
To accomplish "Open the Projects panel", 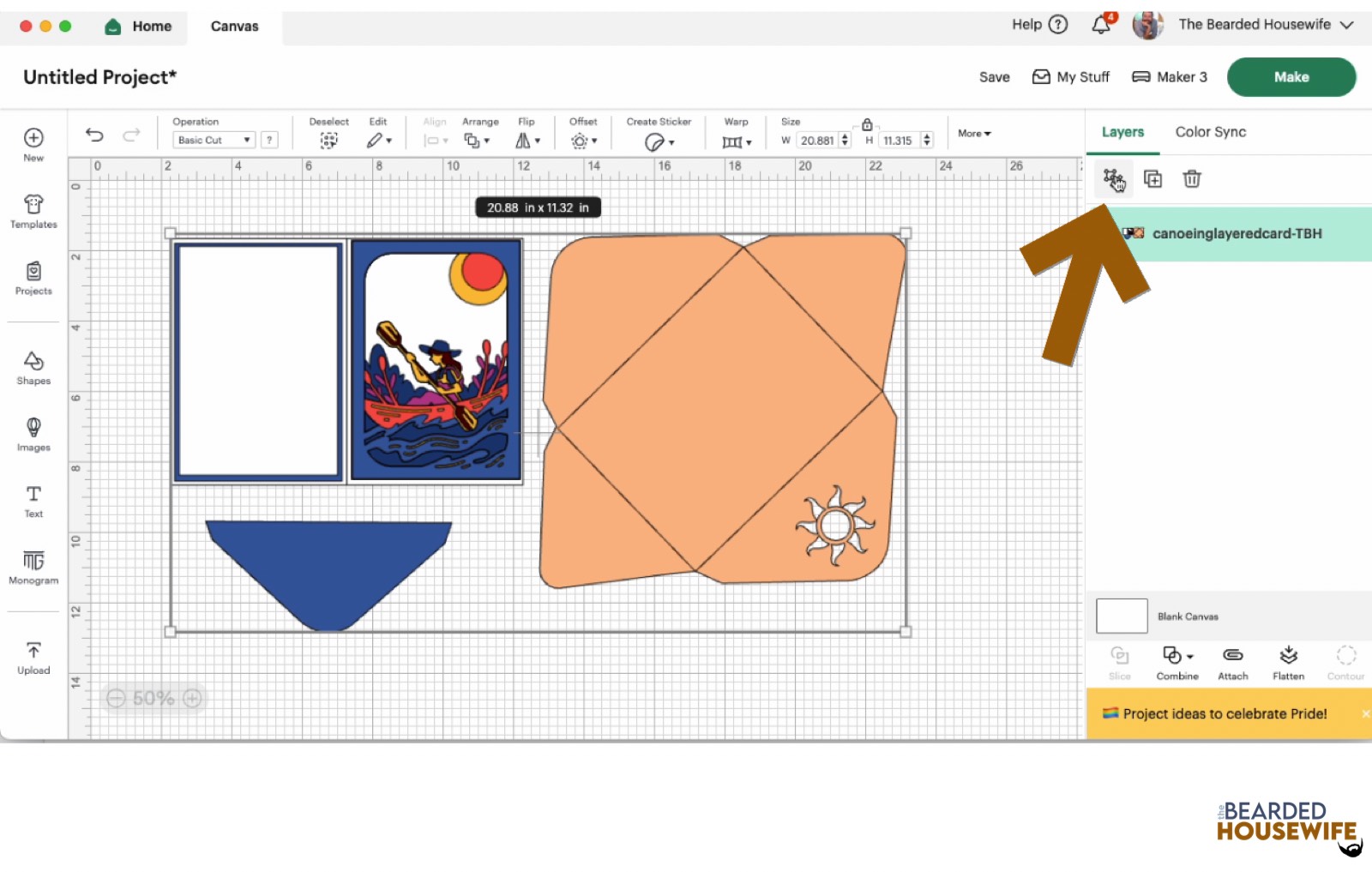I will coord(33,278).
